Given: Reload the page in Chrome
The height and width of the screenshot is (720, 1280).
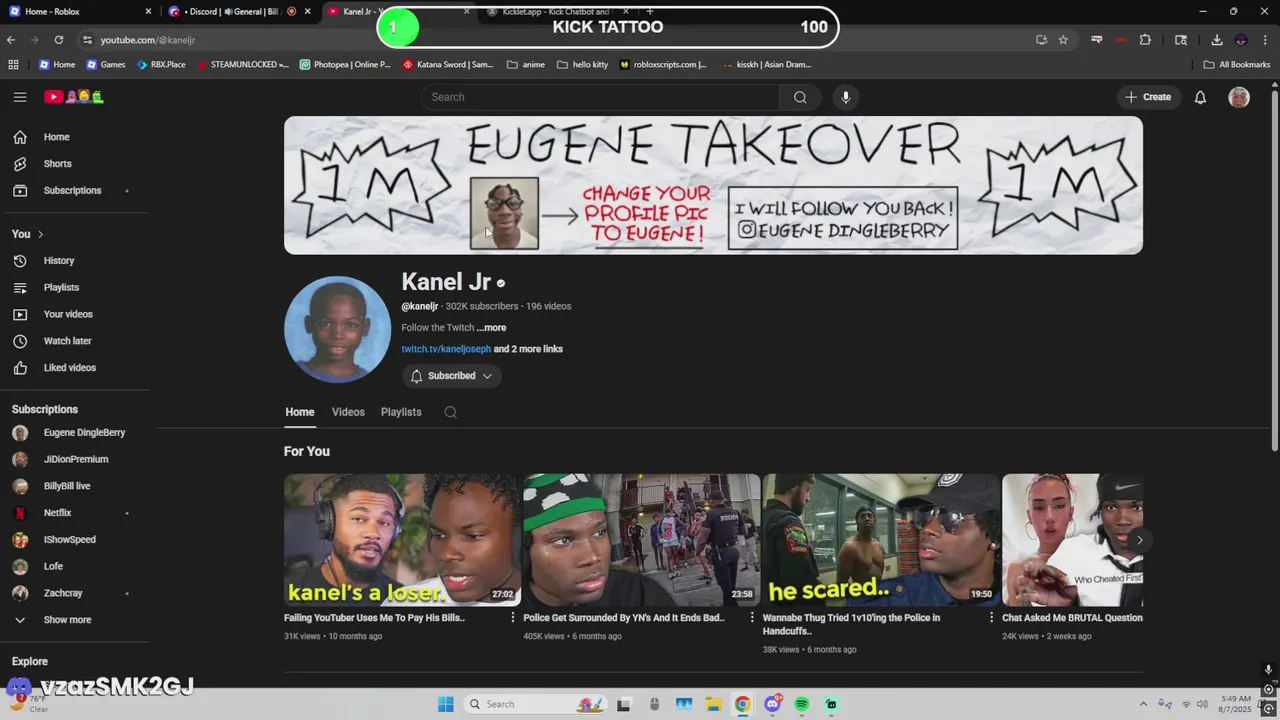Looking at the screenshot, I should point(59,40).
